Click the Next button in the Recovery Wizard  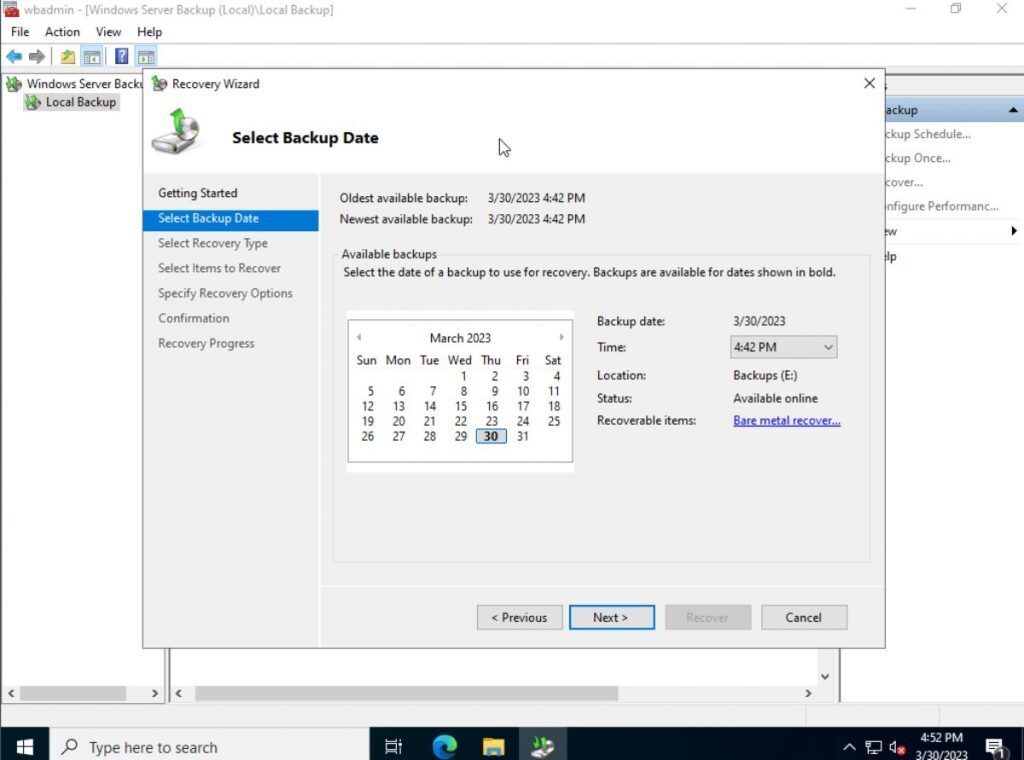point(611,617)
